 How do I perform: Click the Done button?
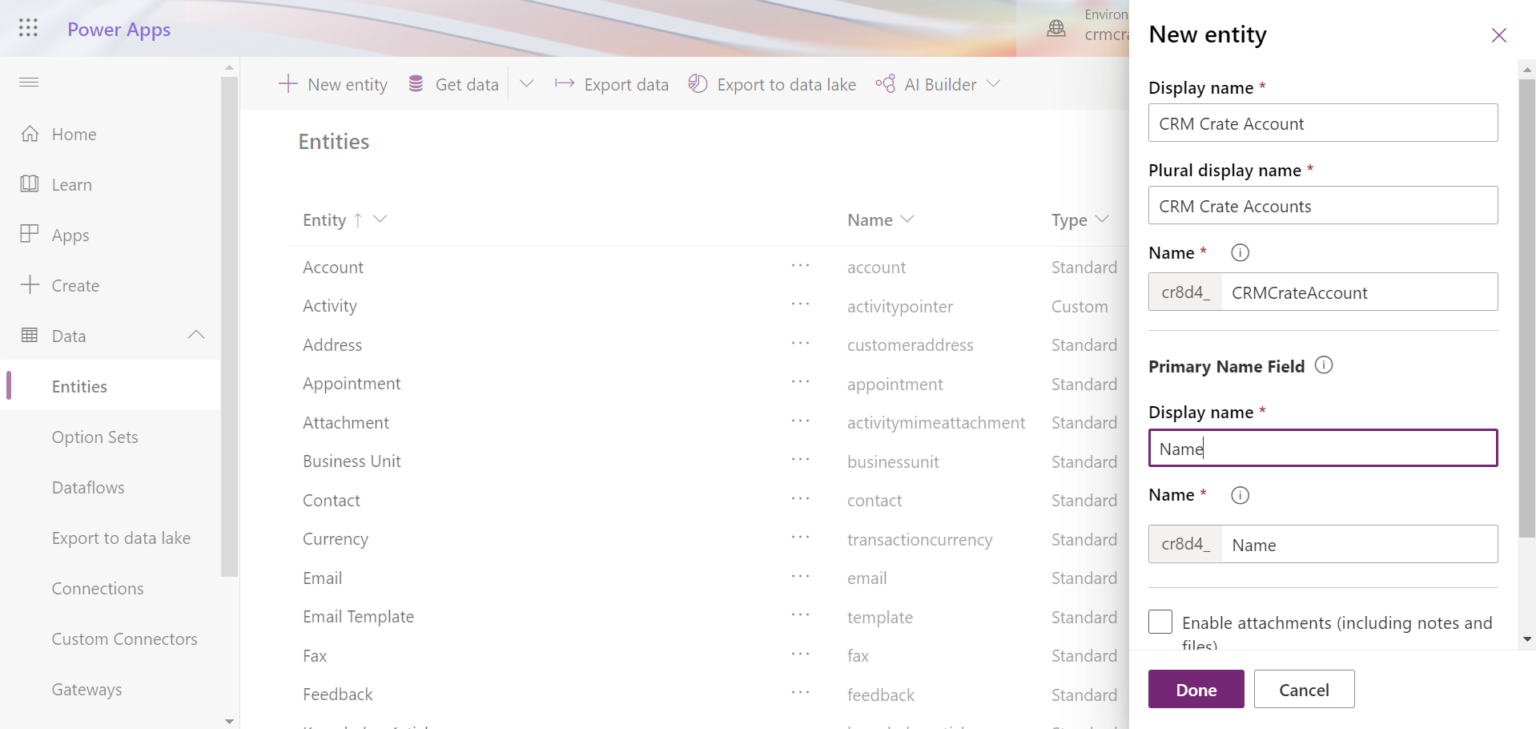(1196, 689)
